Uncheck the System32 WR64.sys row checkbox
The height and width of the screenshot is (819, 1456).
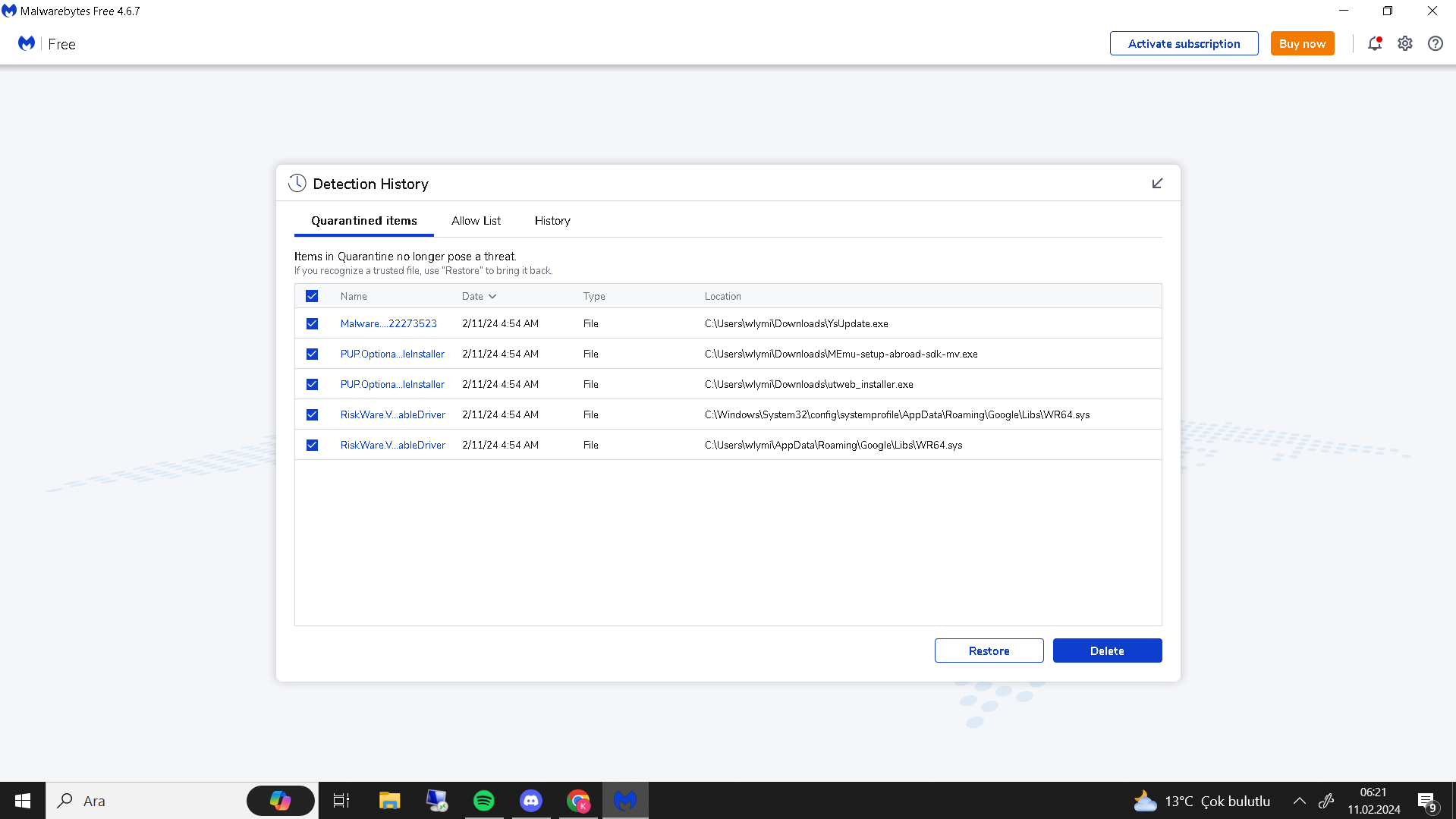(312, 414)
